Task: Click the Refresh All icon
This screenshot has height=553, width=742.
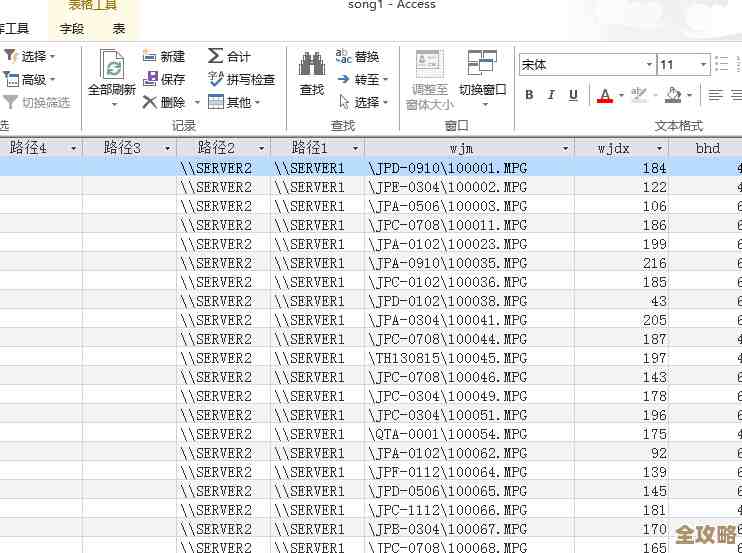Action: 111,67
